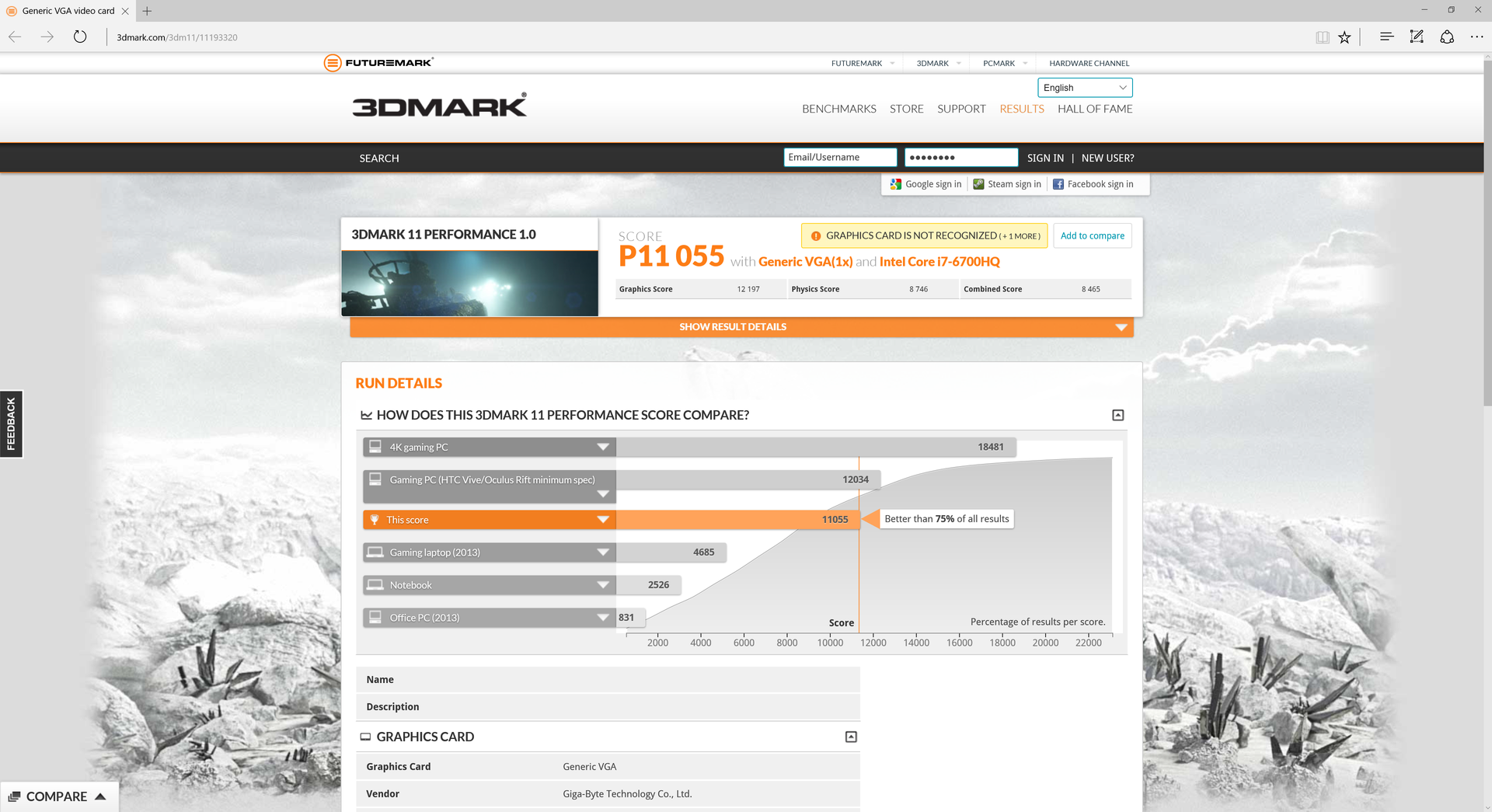The width and height of the screenshot is (1492, 812).
Task: Click the Sign In button
Action: (1045, 158)
